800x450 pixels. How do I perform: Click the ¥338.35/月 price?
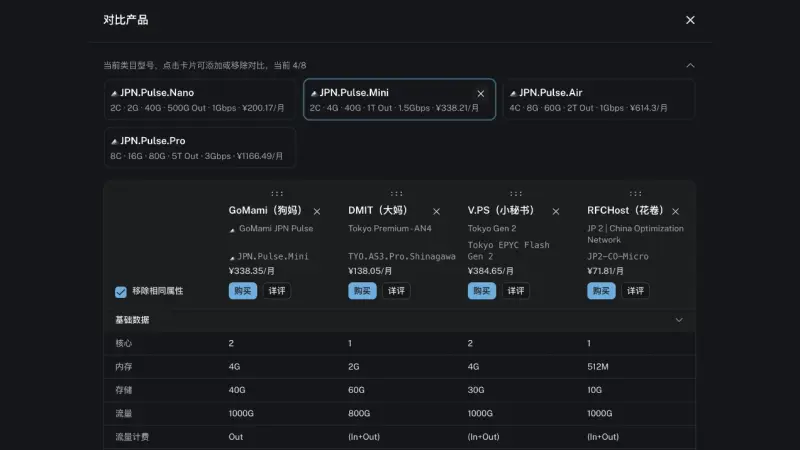[252, 271]
